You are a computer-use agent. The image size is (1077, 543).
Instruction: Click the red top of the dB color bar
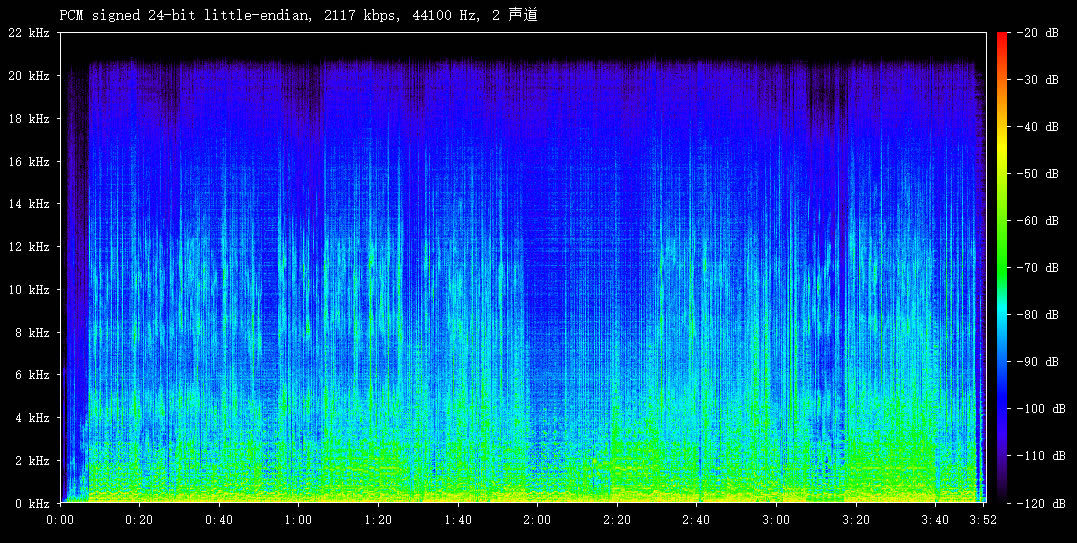[1002, 40]
